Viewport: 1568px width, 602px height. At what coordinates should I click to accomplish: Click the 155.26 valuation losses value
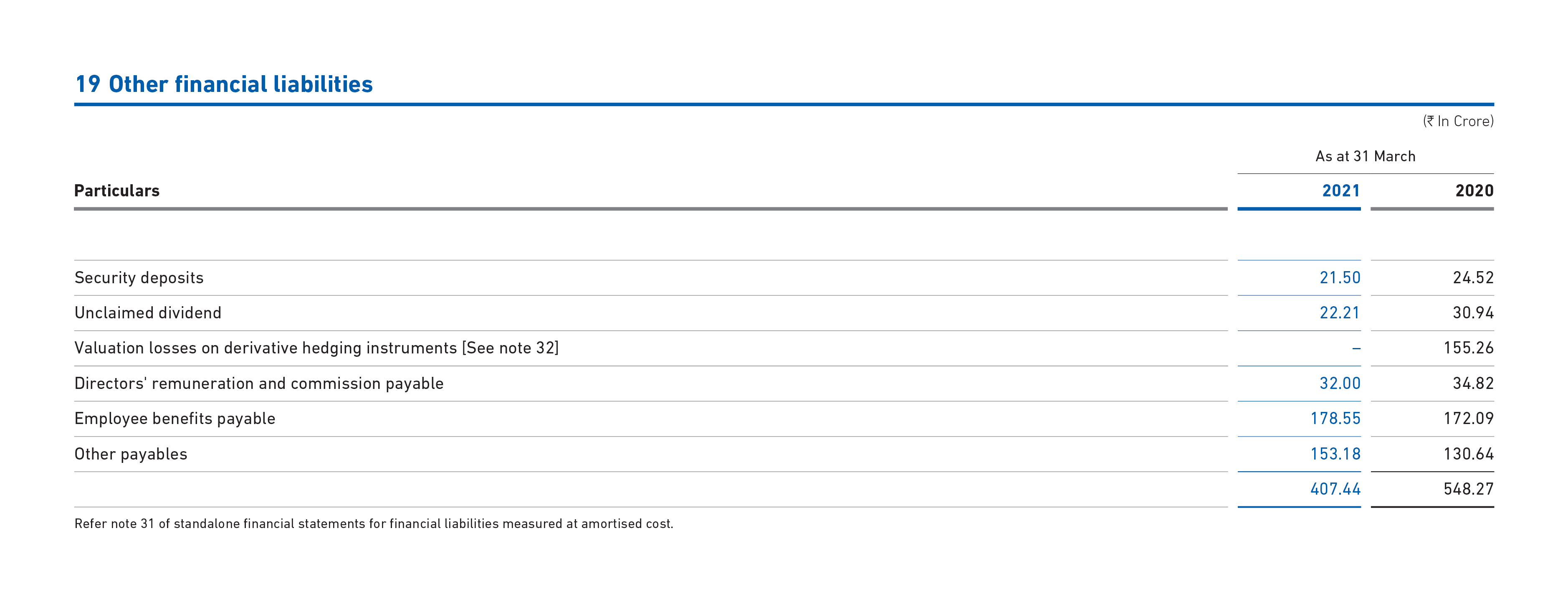(1468, 348)
